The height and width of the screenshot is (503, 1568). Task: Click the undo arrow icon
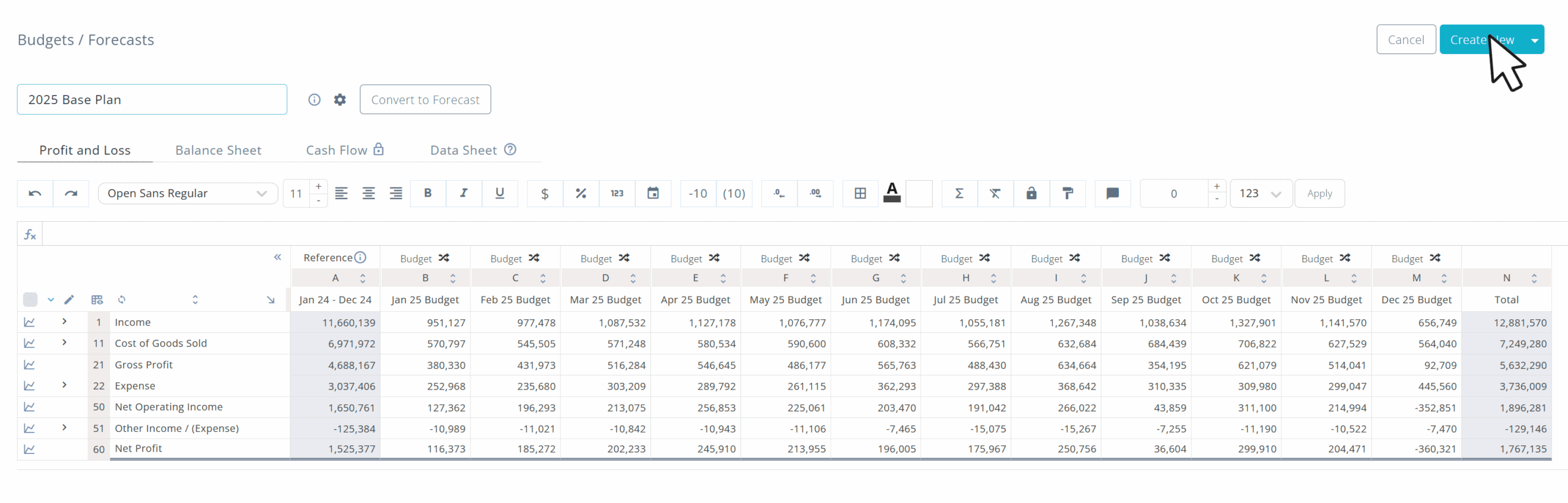point(35,194)
